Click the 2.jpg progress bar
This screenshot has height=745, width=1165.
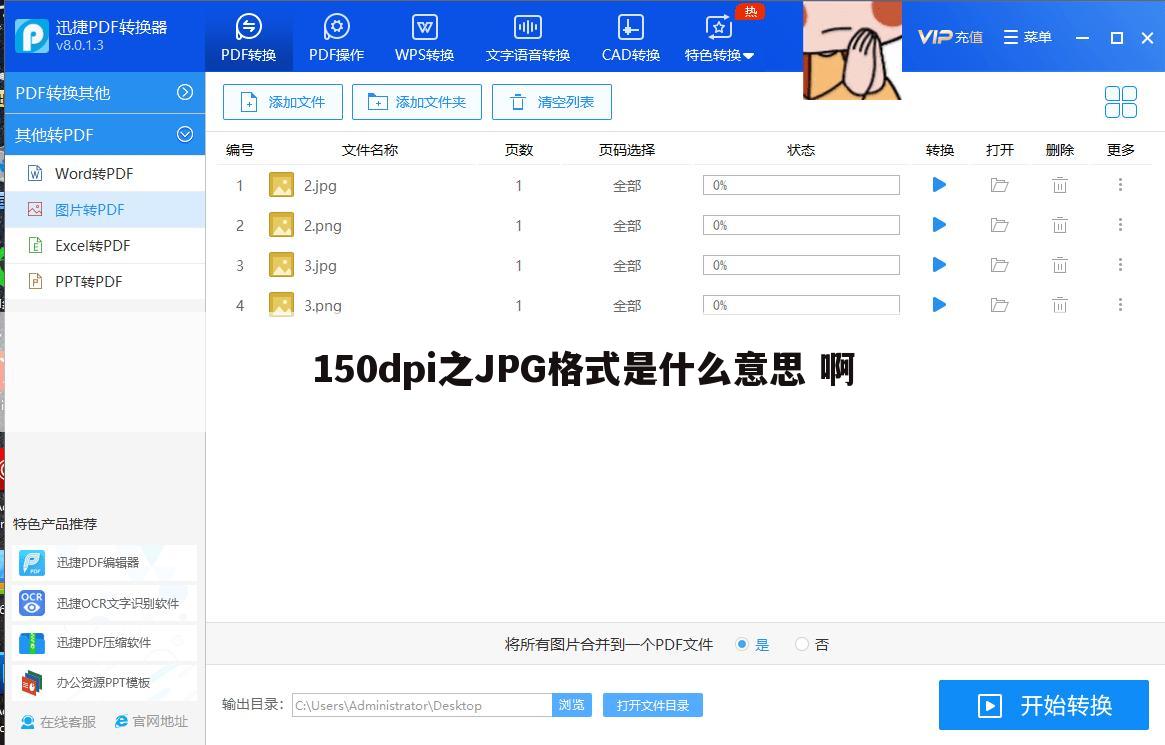coord(801,185)
